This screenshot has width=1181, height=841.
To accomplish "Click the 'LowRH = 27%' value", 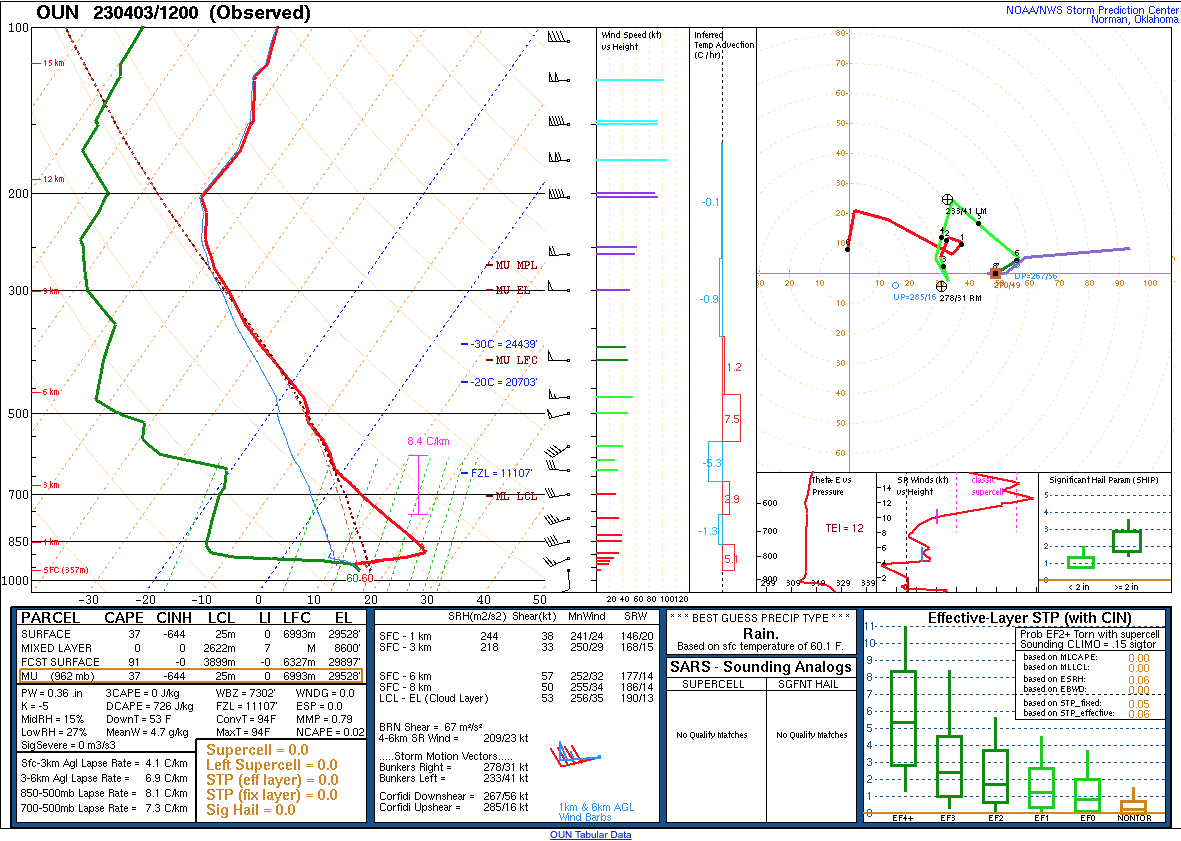I will click(53, 732).
